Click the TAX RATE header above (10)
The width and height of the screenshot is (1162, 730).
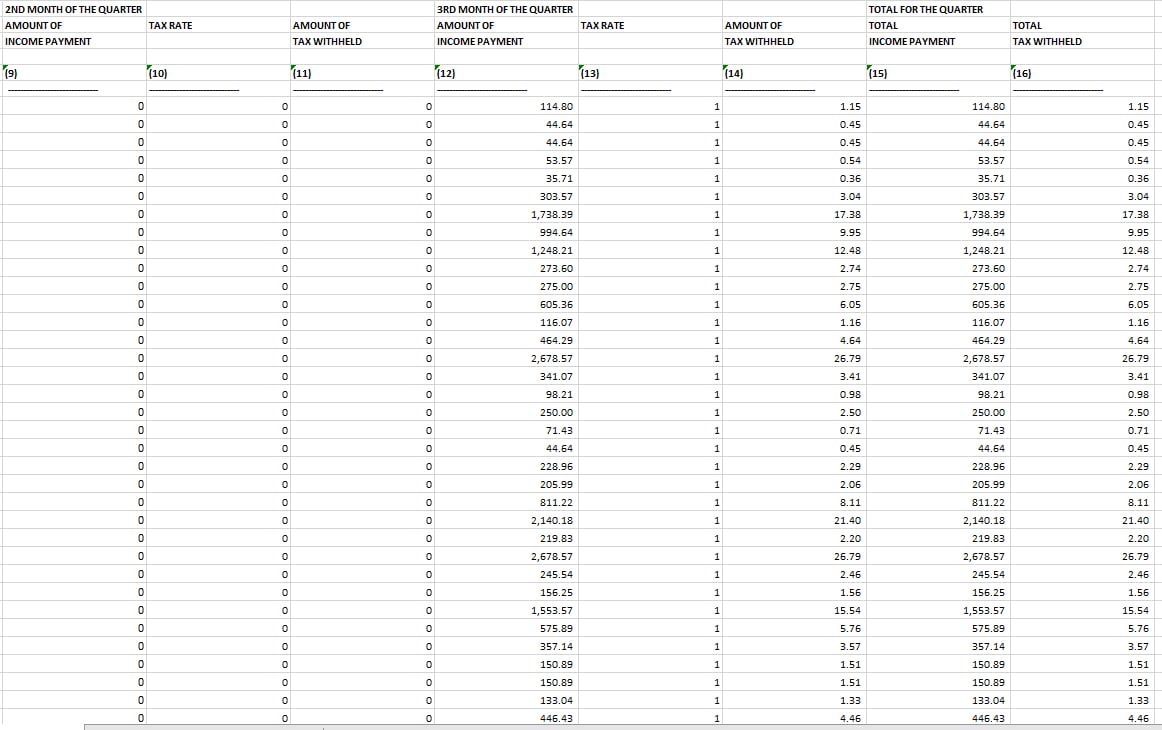pyautogui.click(x=170, y=25)
